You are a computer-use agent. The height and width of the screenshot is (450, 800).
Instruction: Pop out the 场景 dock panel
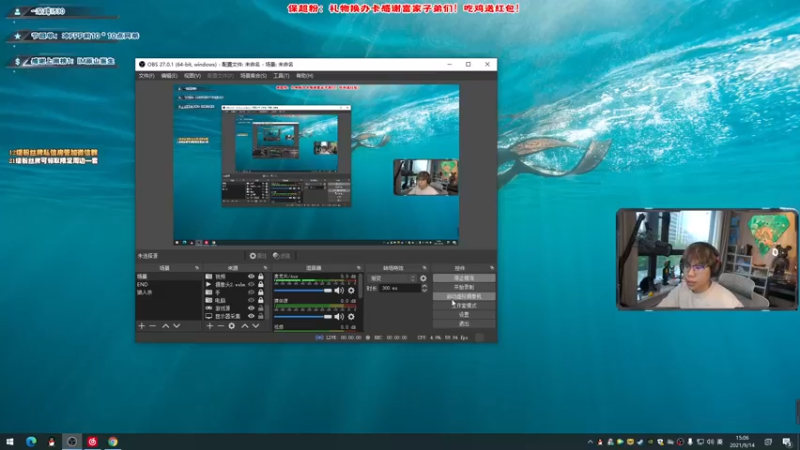197,268
